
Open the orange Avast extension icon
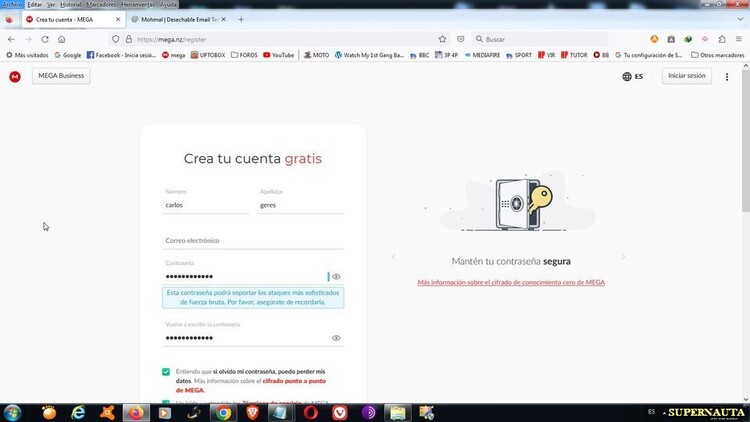654,39
